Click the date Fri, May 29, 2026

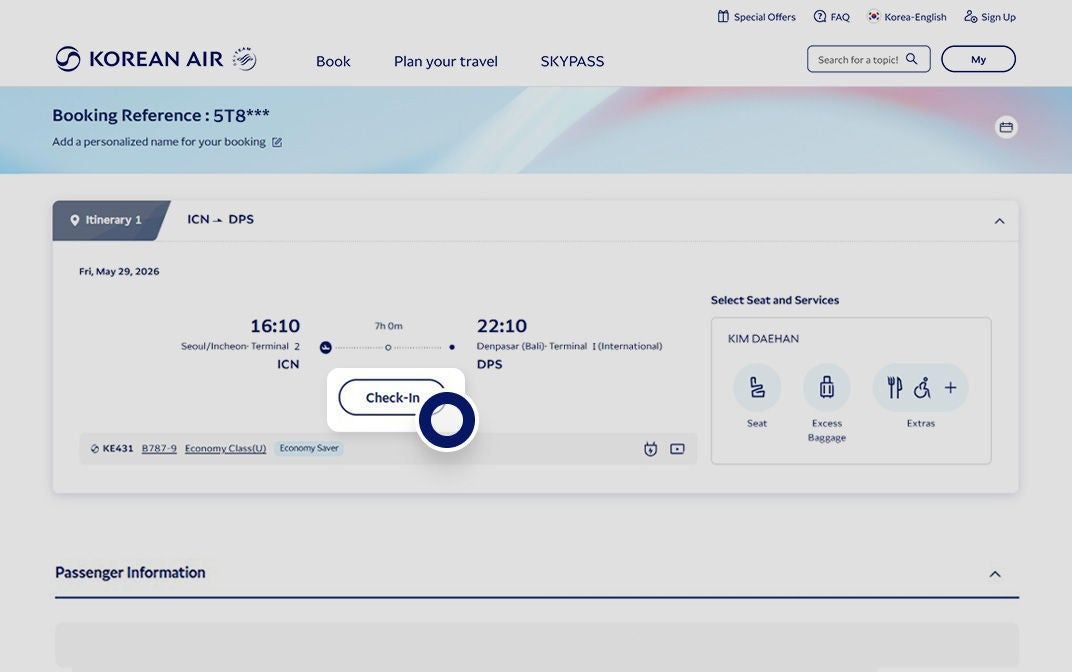pyautogui.click(x=119, y=271)
